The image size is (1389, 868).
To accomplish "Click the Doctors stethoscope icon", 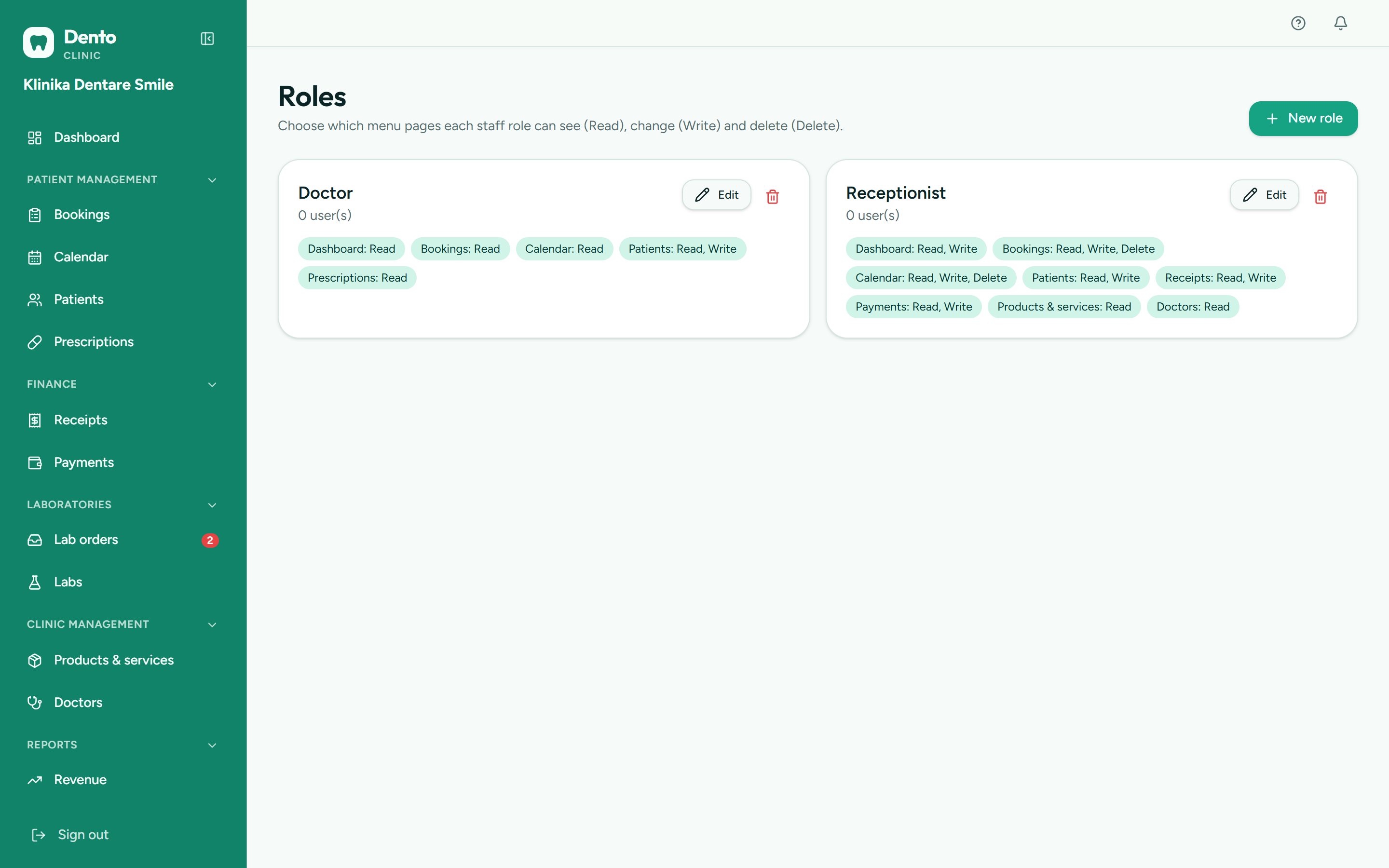I will [x=34, y=703].
